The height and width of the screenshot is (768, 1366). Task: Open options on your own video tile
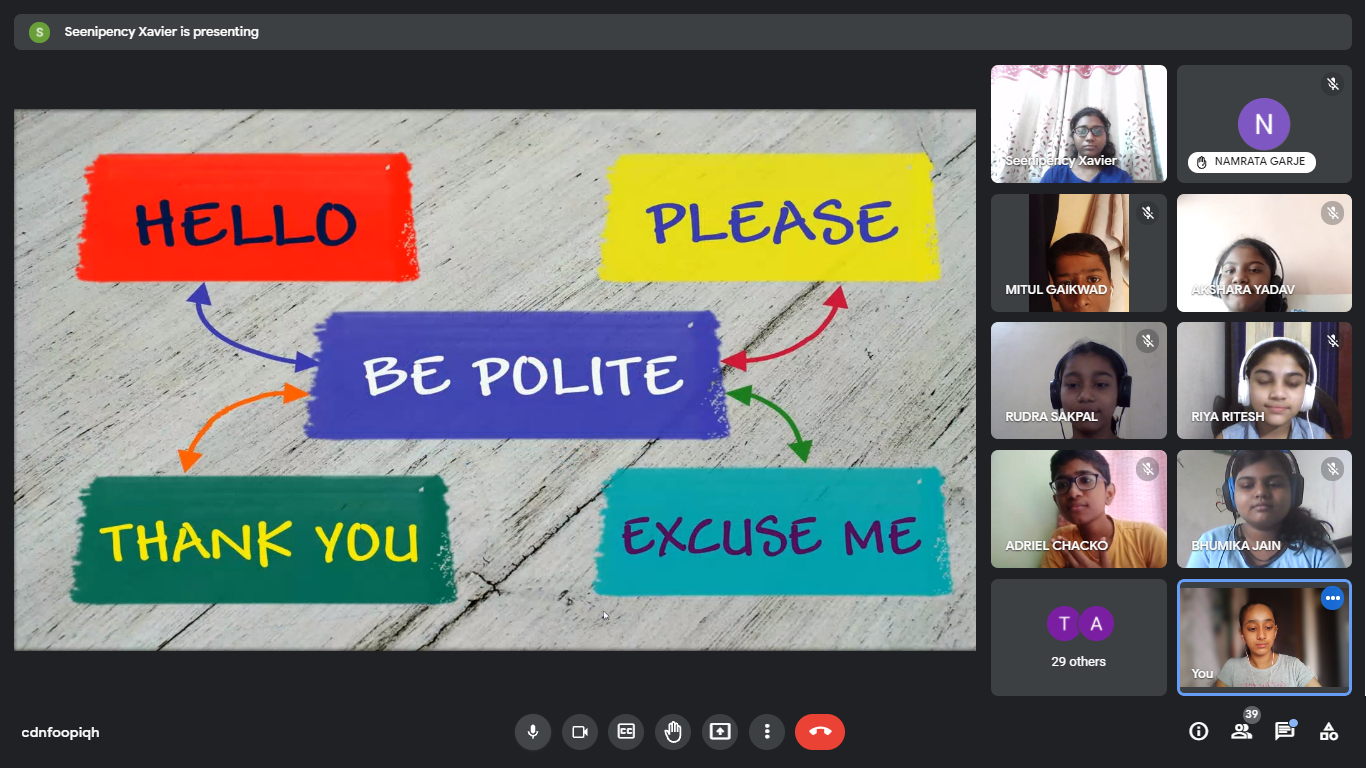[x=1332, y=599]
